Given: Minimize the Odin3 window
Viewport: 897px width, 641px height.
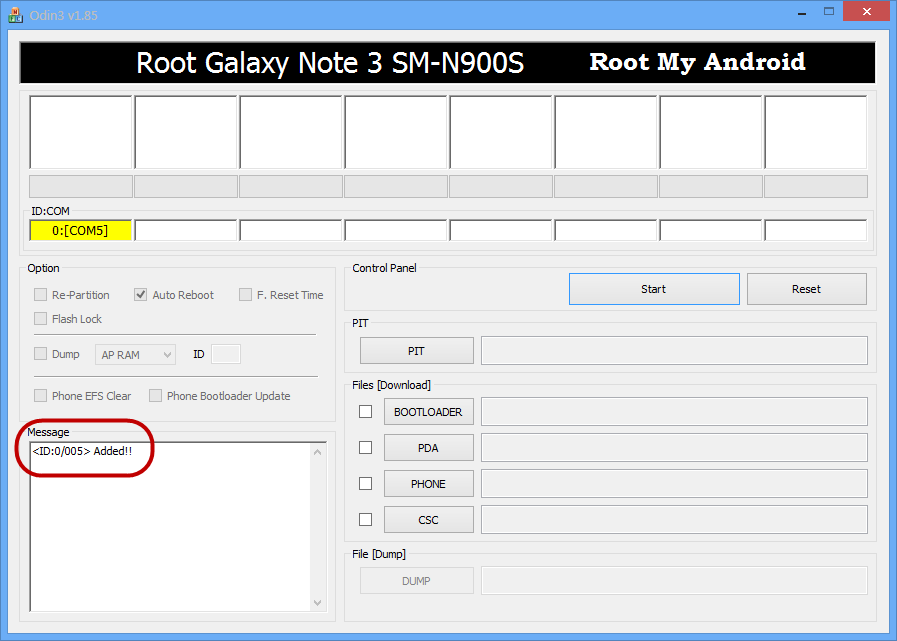Looking at the screenshot, I should [802, 12].
